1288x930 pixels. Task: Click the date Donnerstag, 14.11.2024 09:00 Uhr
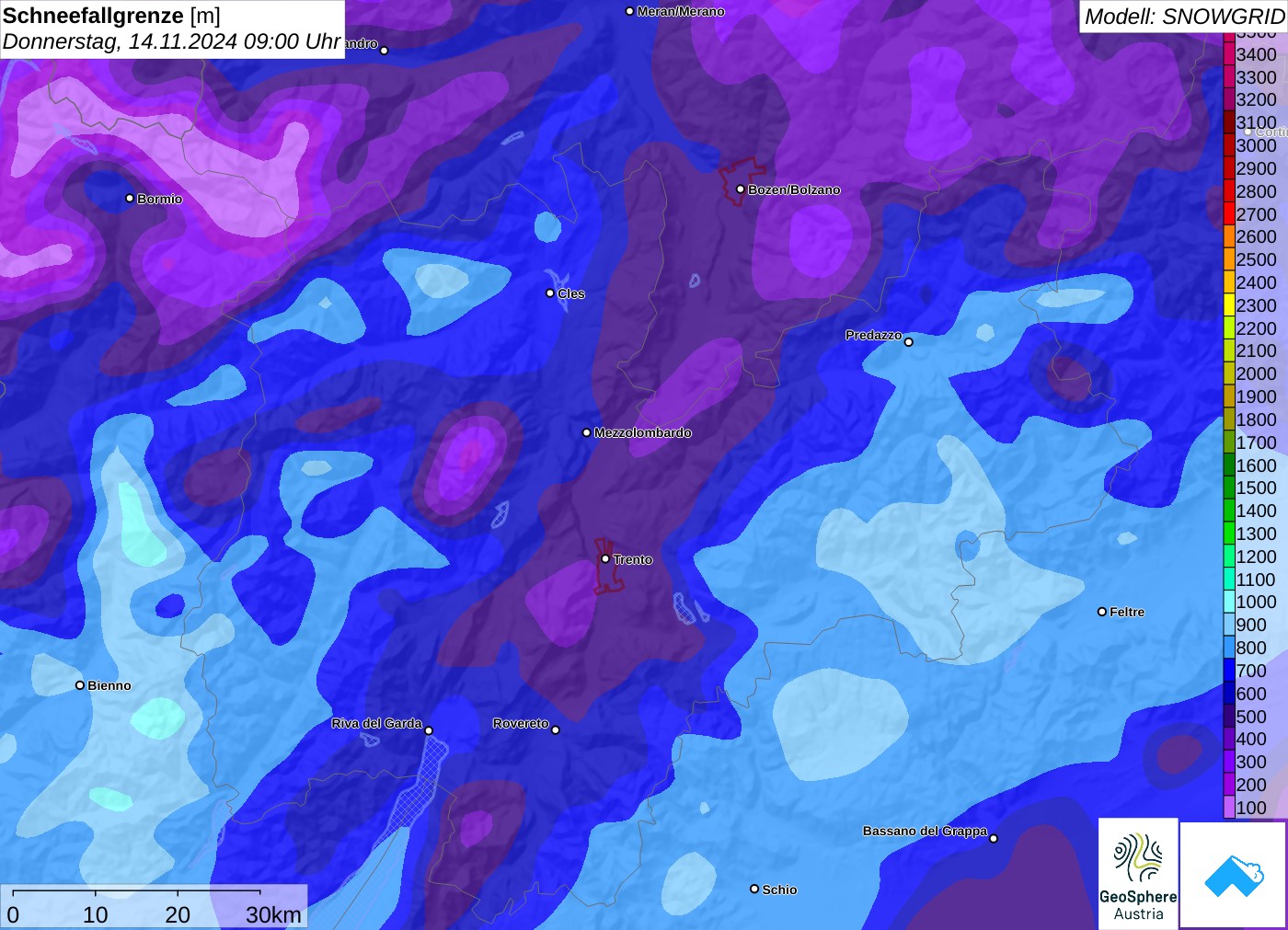[x=171, y=41]
